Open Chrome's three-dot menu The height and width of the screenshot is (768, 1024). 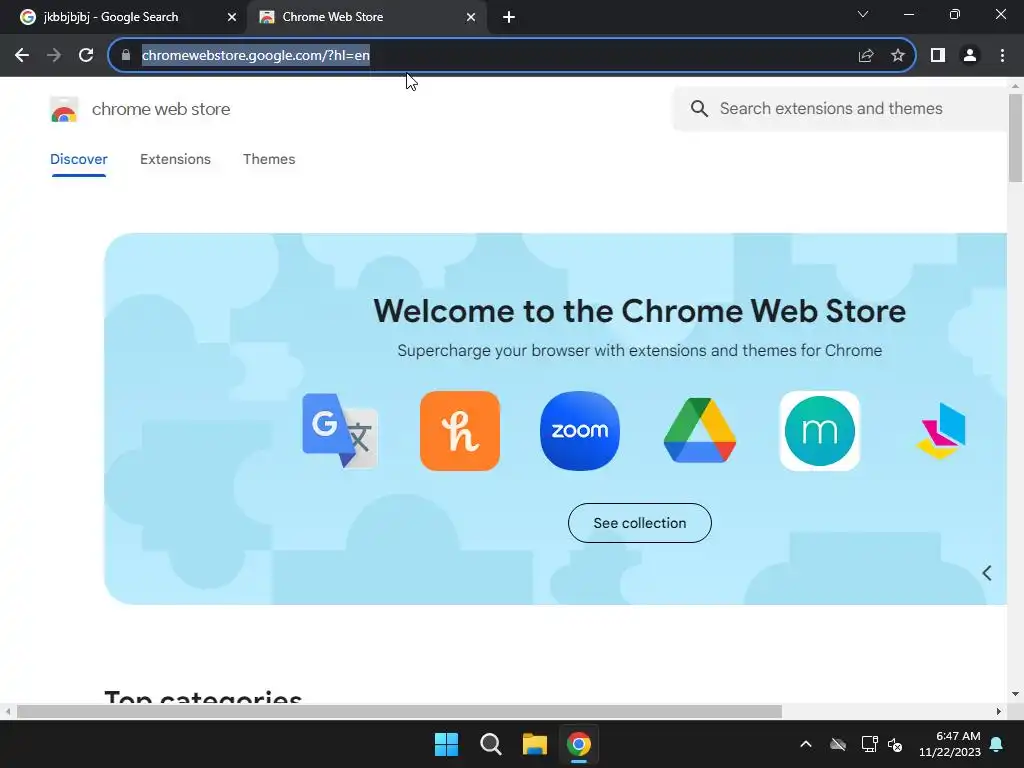pos(1002,56)
